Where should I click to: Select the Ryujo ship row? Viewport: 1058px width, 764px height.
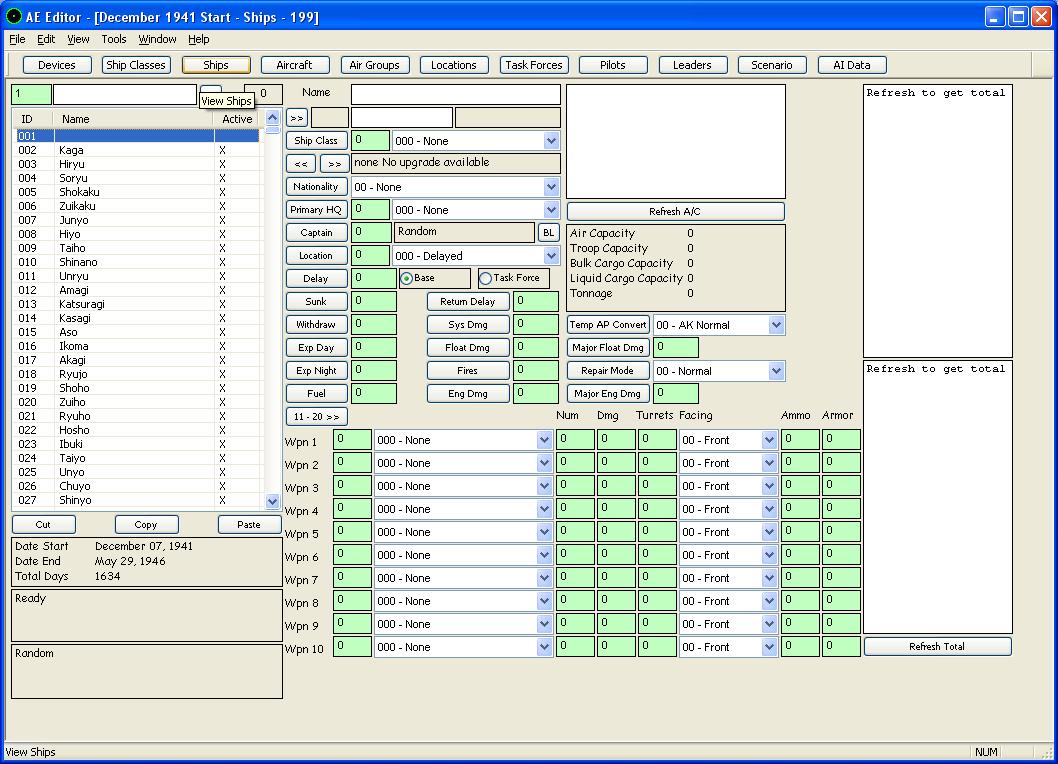(x=138, y=374)
